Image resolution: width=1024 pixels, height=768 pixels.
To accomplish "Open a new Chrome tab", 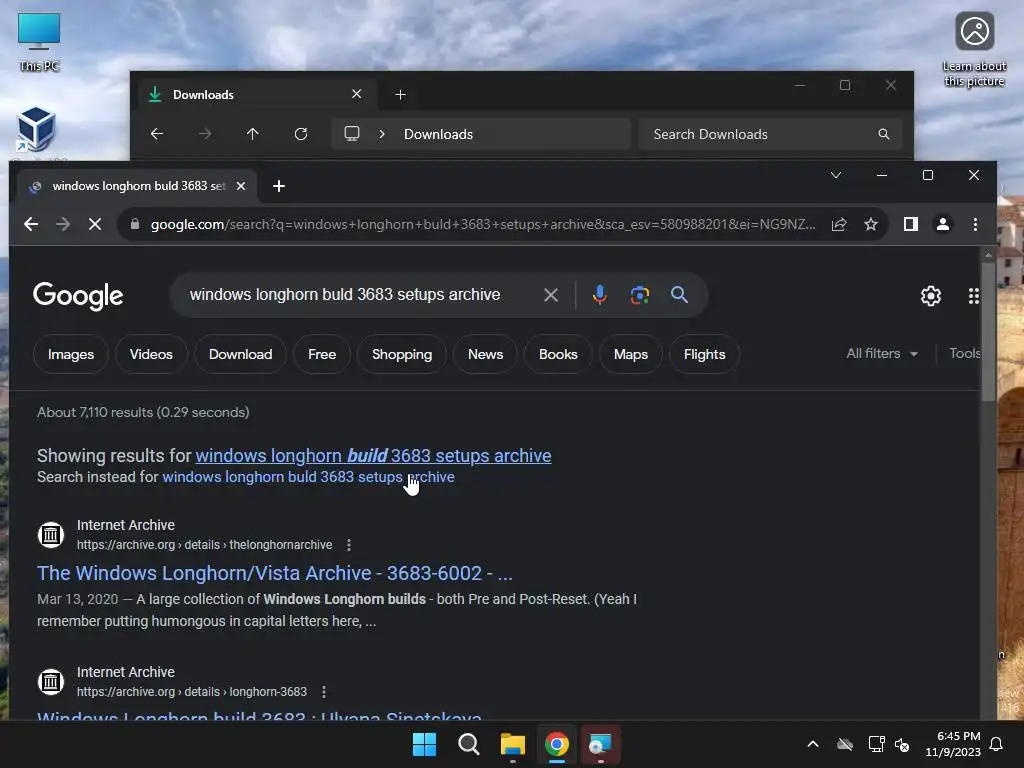I will [279, 186].
